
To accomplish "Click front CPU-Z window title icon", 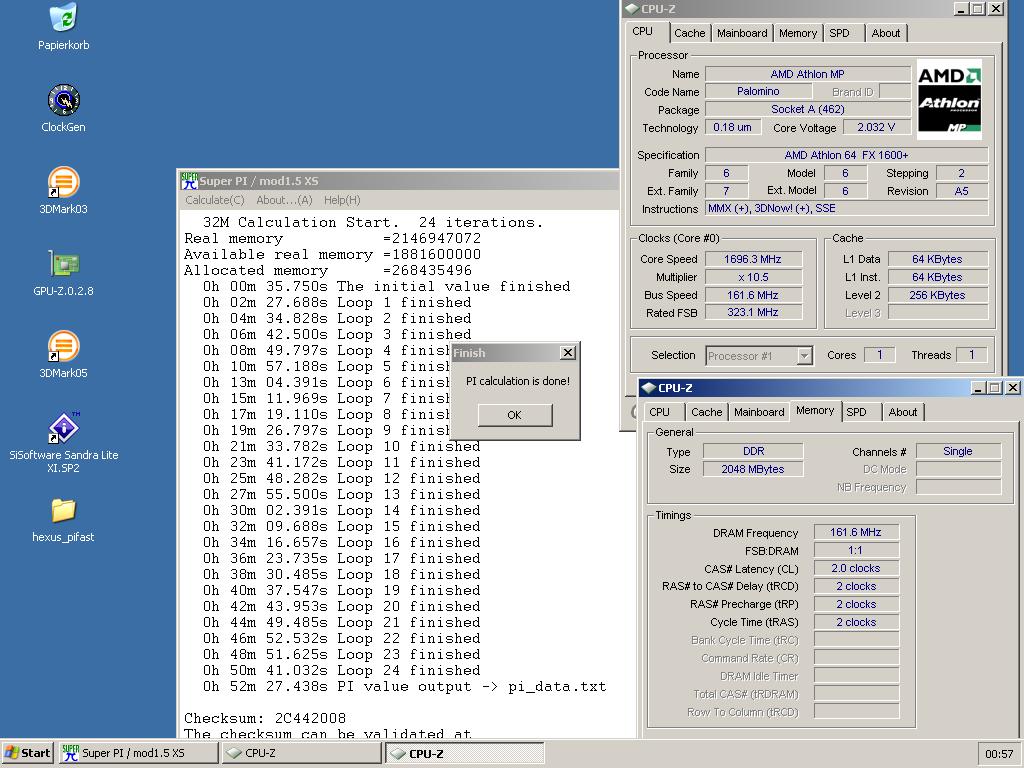I will point(648,388).
